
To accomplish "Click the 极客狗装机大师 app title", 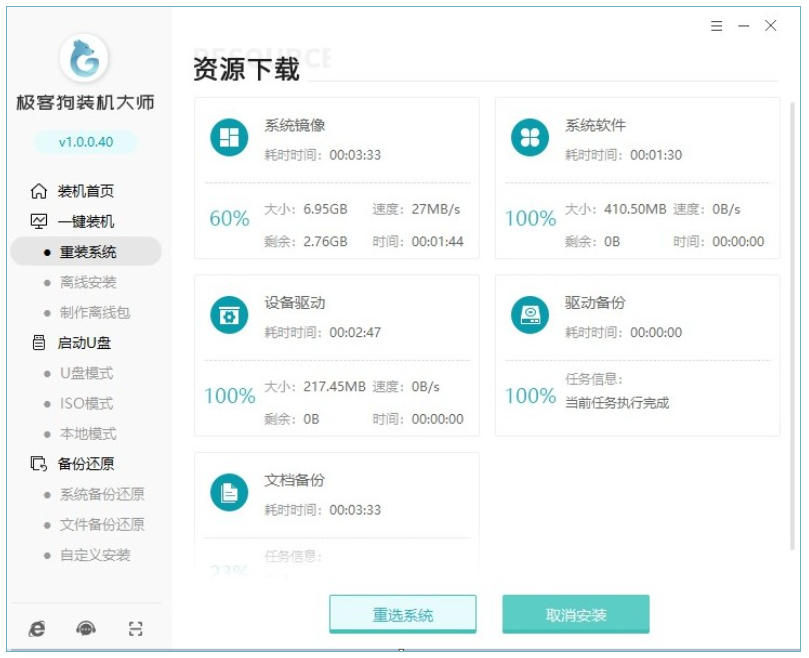I will [86, 102].
